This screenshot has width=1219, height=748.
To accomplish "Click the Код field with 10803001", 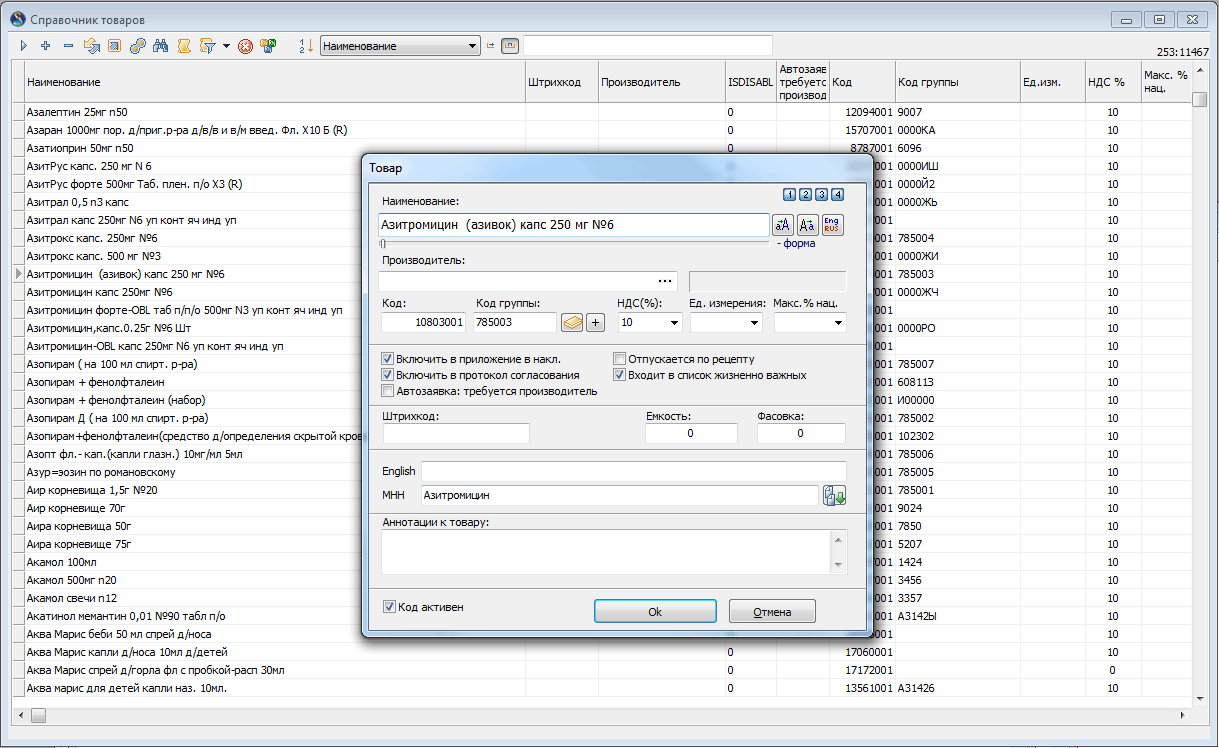I will coord(423,322).
